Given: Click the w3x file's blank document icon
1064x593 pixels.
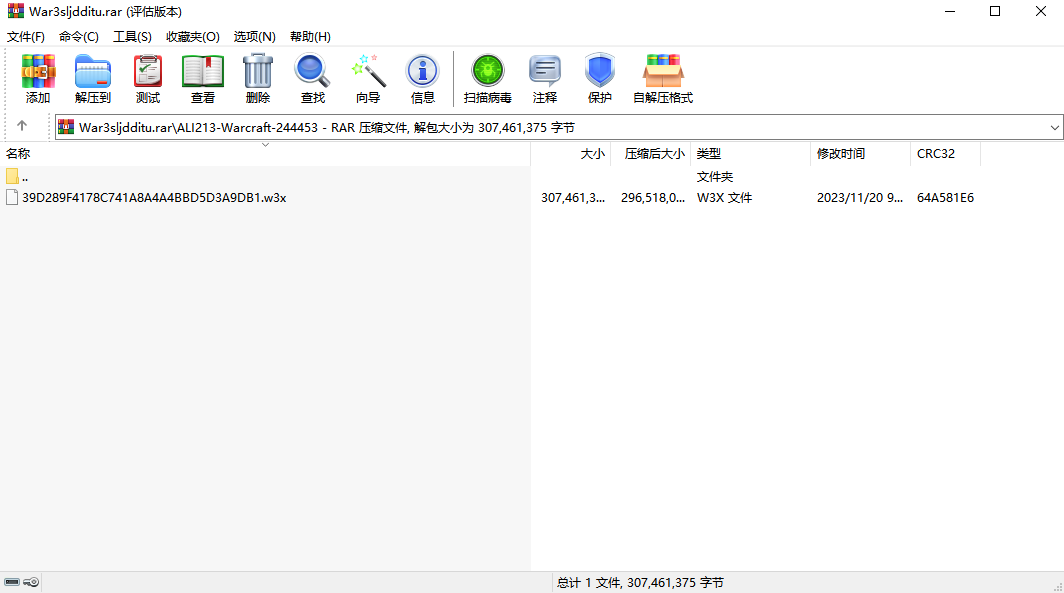Looking at the screenshot, I should tap(12, 197).
